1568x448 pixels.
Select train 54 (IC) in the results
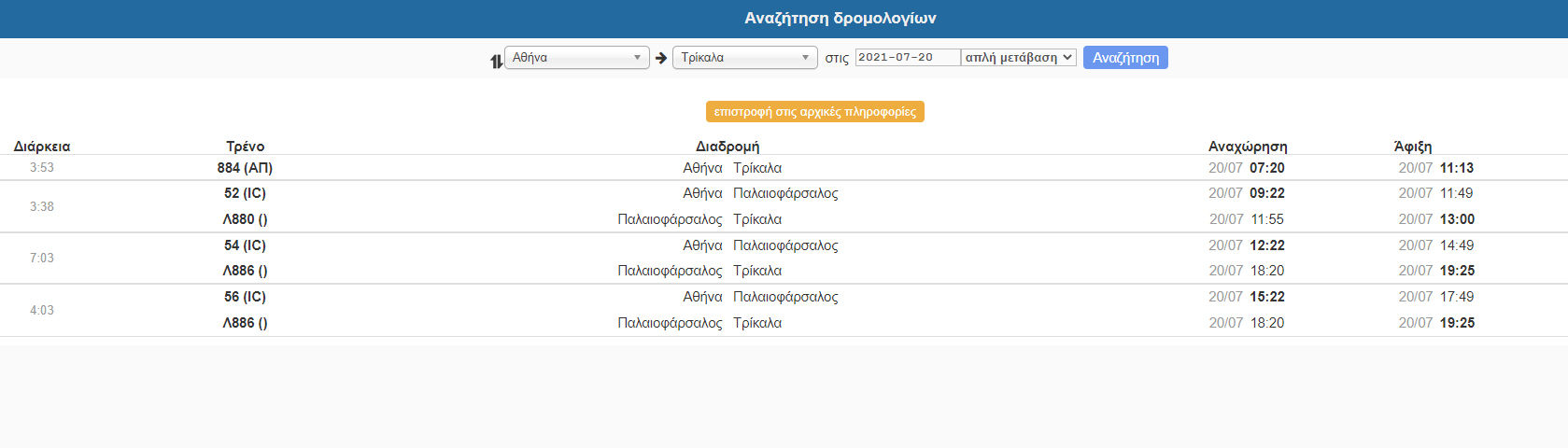pyautogui.click(x=245, y=245)
